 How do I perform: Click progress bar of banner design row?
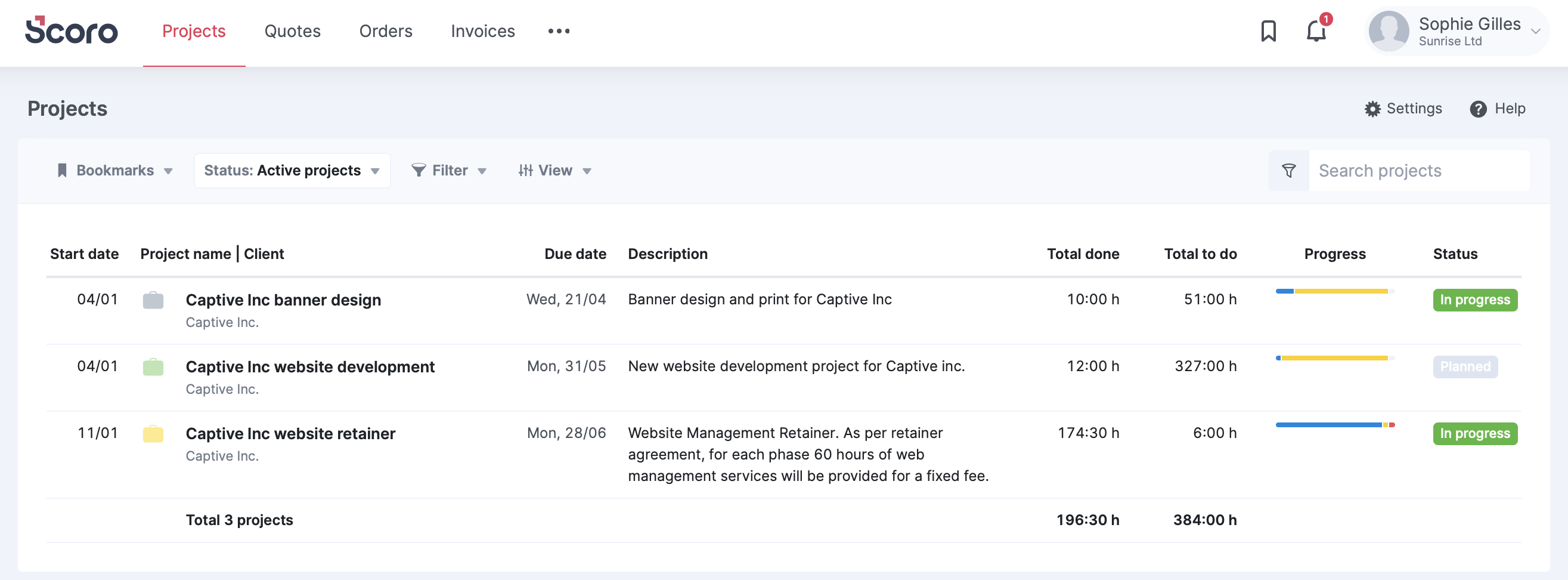click(x=1335, y=291)
